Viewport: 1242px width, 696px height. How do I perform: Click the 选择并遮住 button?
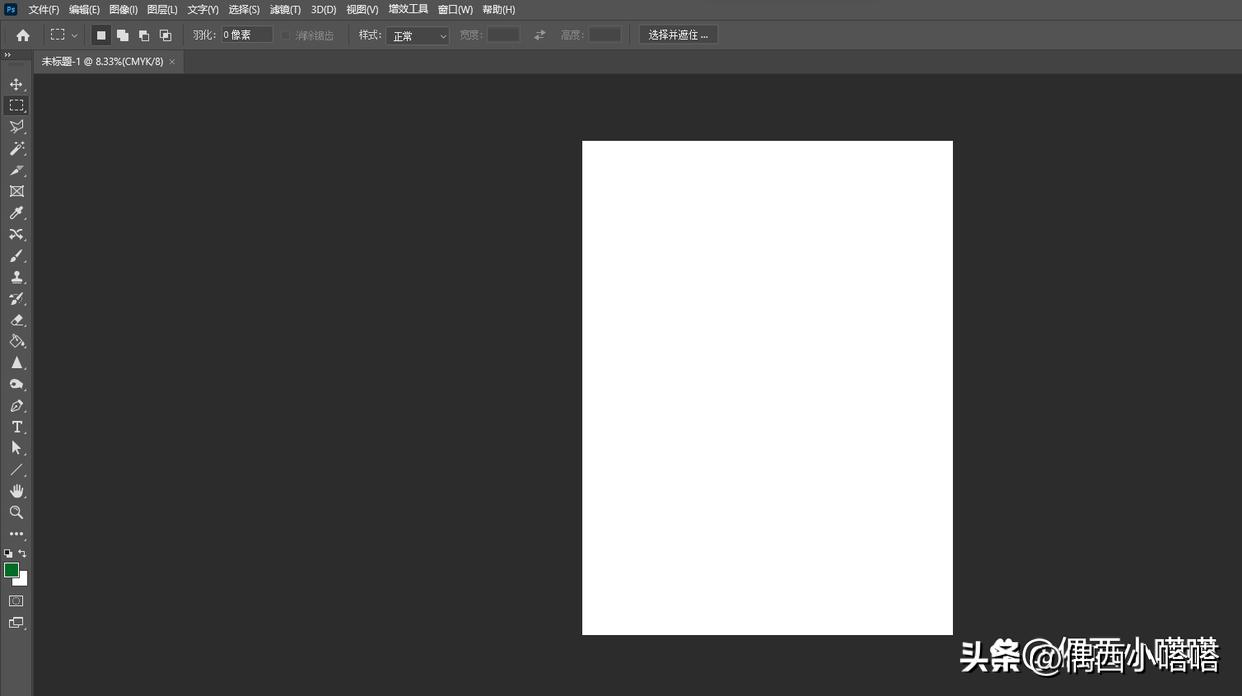678,35
